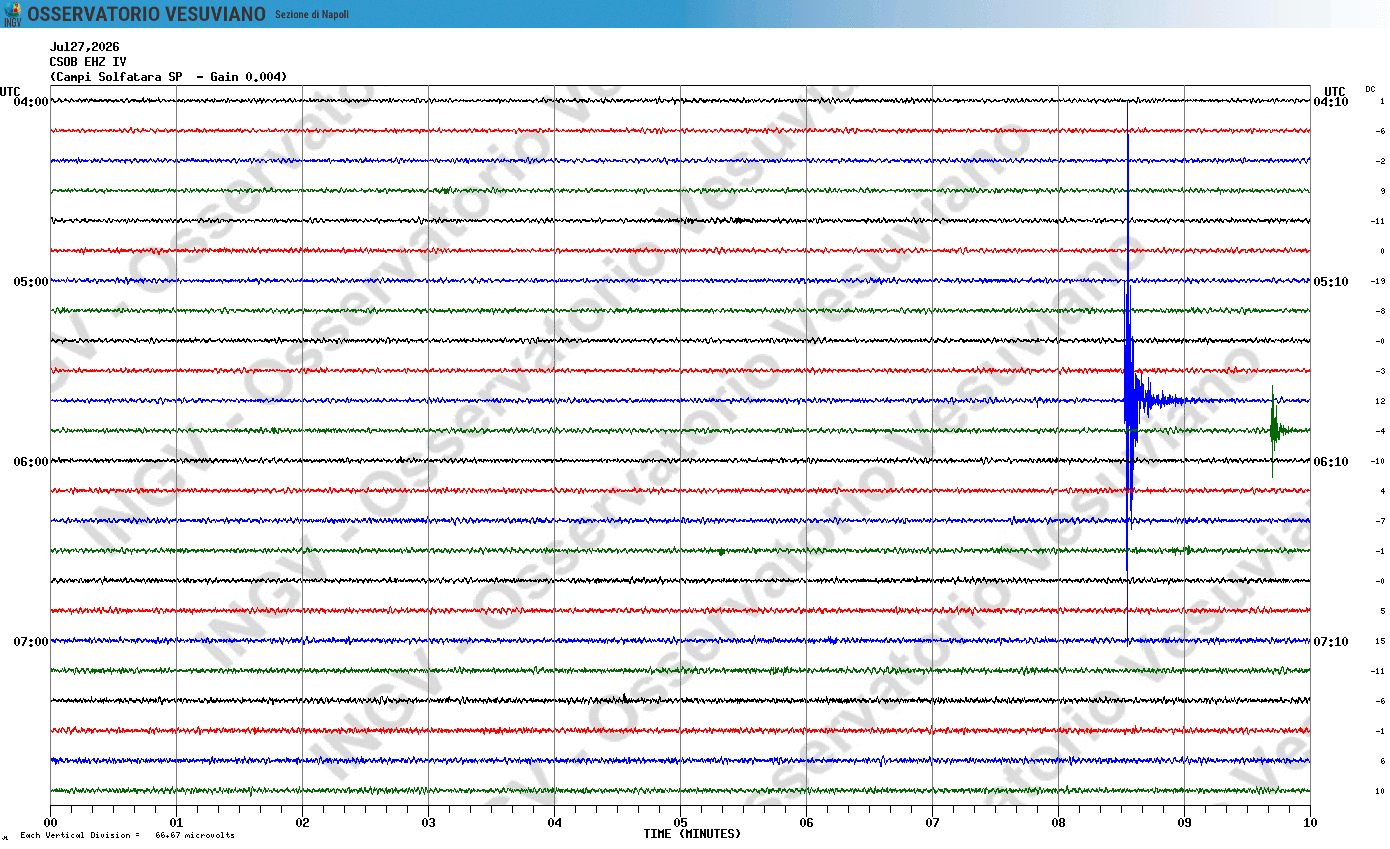Click the DC value 15 beside 07:10

point(1380,641)
